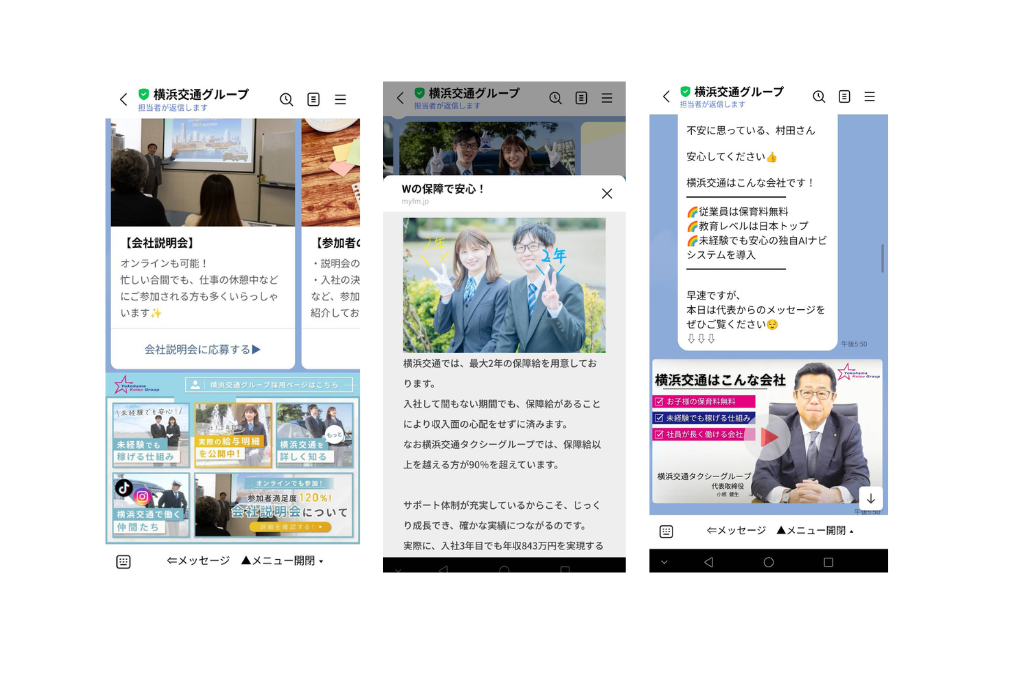Open search icon in middle phone header
The width and height of the screenshot is (1024, 678).
click(x=555, y=98)
